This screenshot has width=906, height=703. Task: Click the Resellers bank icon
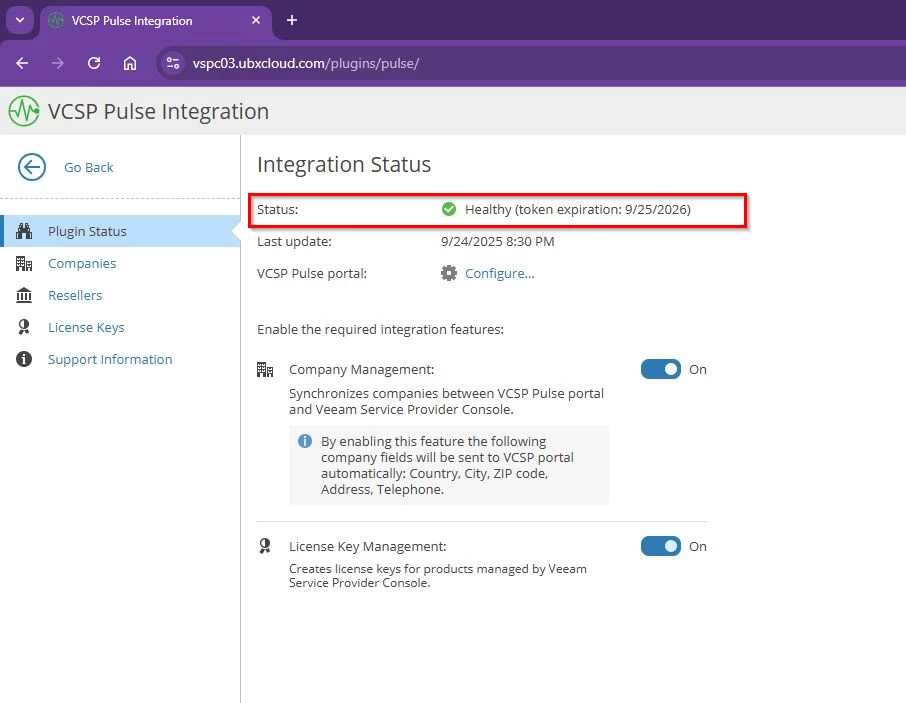tap(24, 295)
